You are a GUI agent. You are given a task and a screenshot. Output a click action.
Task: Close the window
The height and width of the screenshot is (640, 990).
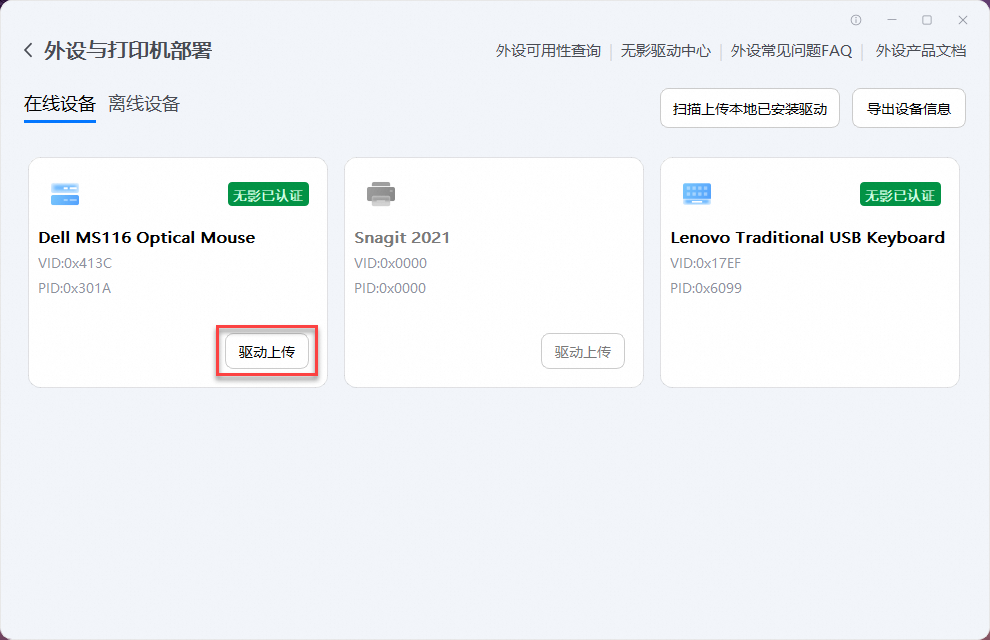click(963, 20)
